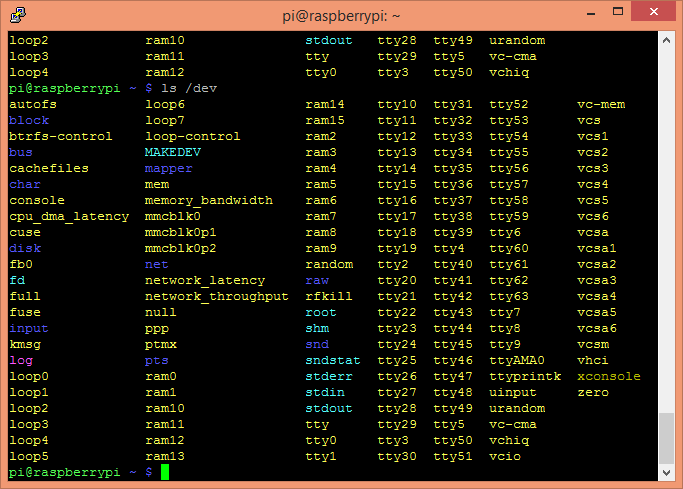The width and height of the screenshot is (683, 489).
Task: Click the cyan 'fd' link entry
Action: pos(17,280)
